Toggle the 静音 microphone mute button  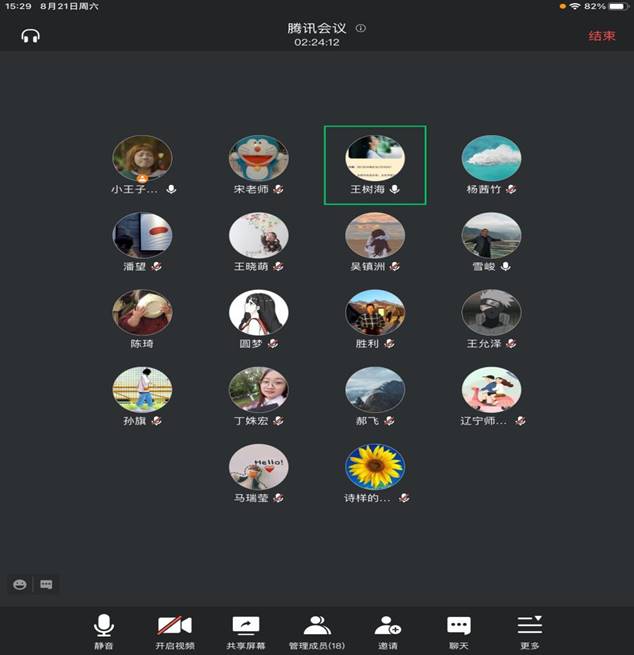pos(104,630)
